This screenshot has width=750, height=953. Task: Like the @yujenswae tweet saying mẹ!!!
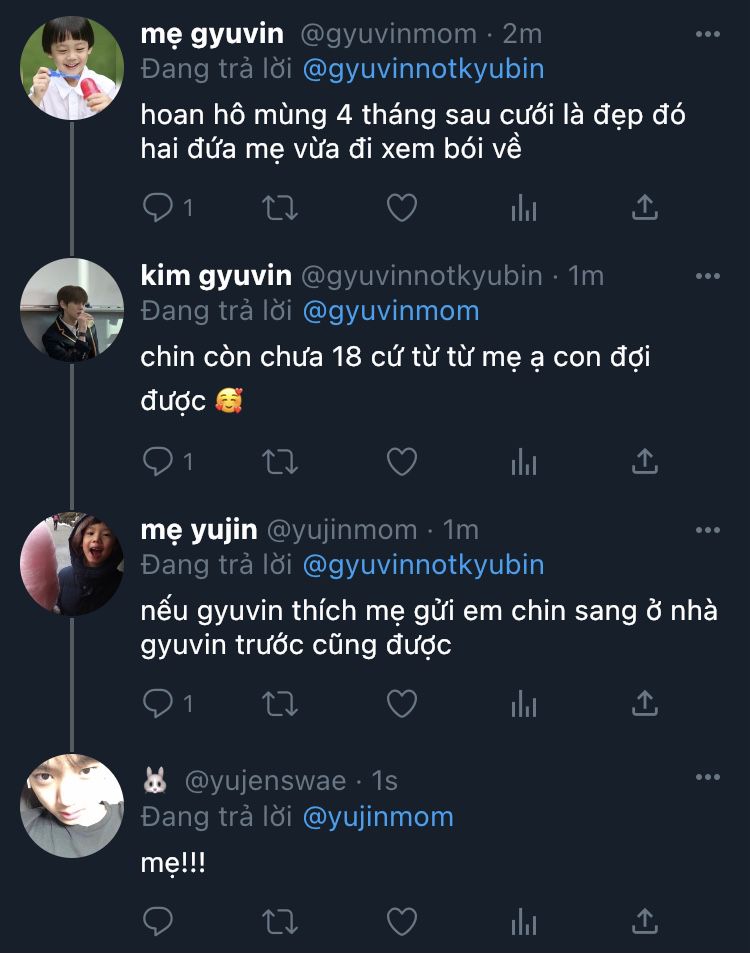pos(402,920)
